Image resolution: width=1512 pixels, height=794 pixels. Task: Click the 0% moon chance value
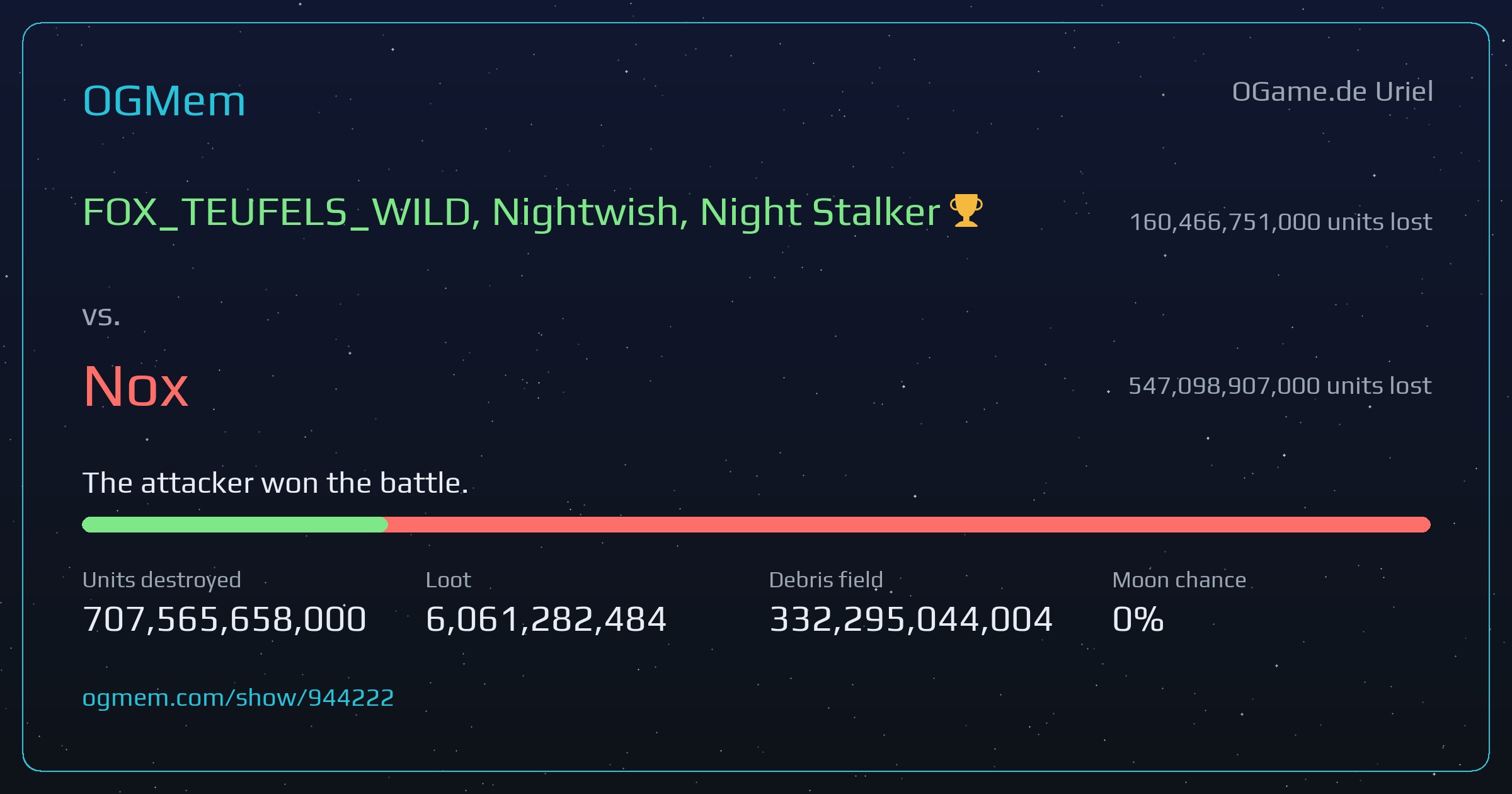click(x=1138, y=619)
